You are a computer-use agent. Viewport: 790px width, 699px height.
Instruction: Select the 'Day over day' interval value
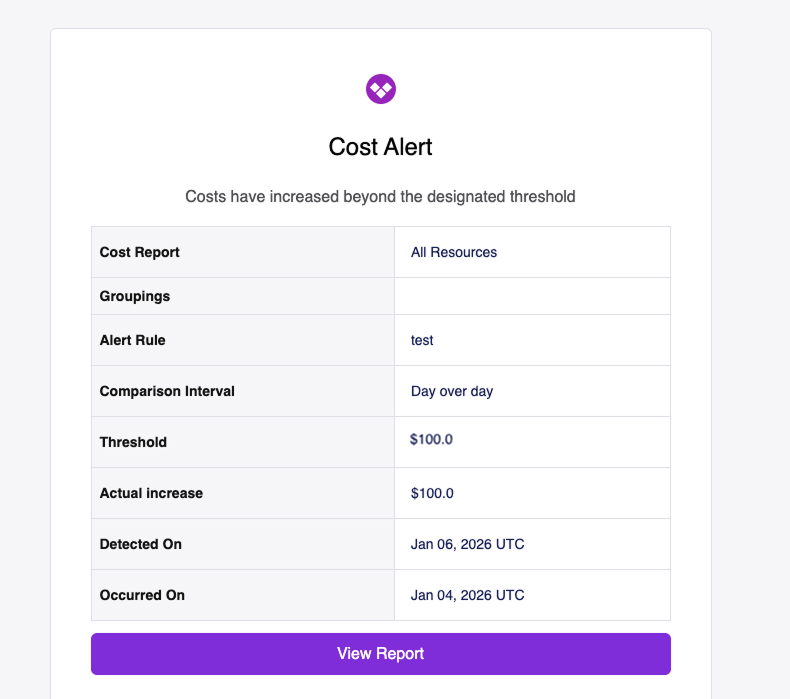[x=452, y=391]
